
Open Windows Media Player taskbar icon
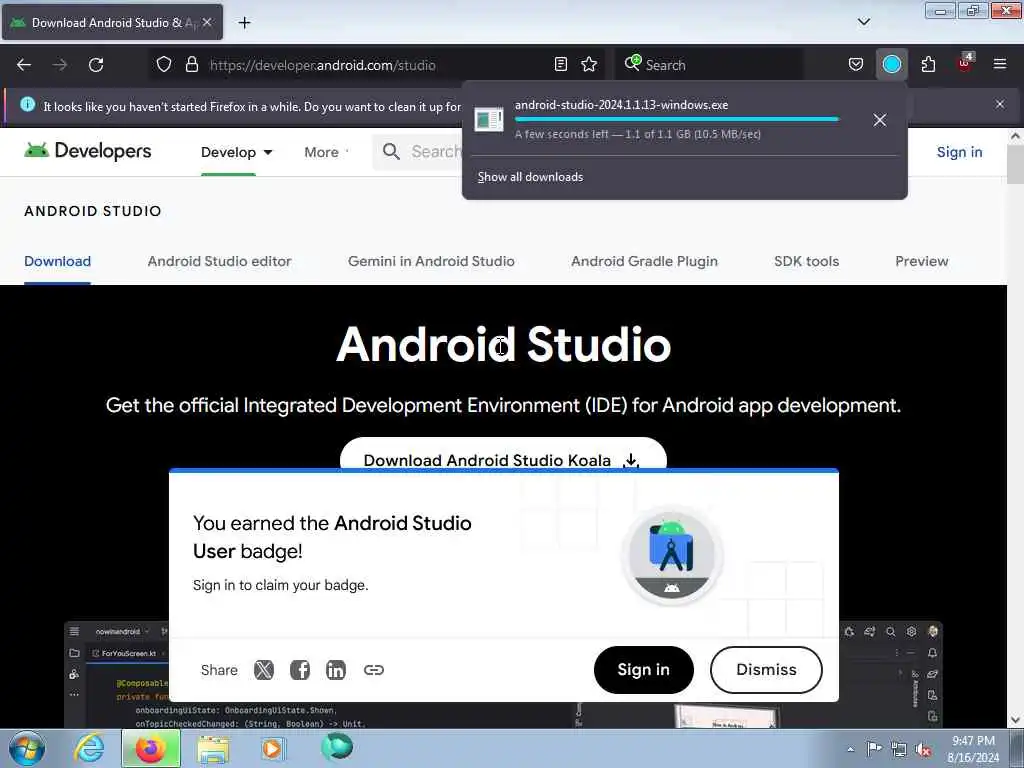point(272,748)
